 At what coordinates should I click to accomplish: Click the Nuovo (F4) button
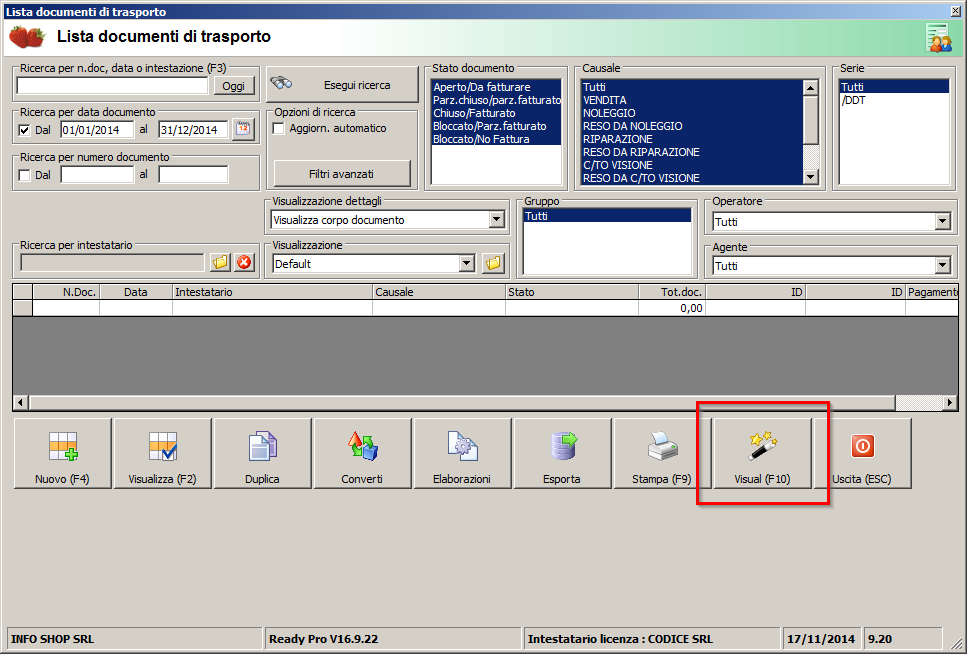(x=62, y=453)
